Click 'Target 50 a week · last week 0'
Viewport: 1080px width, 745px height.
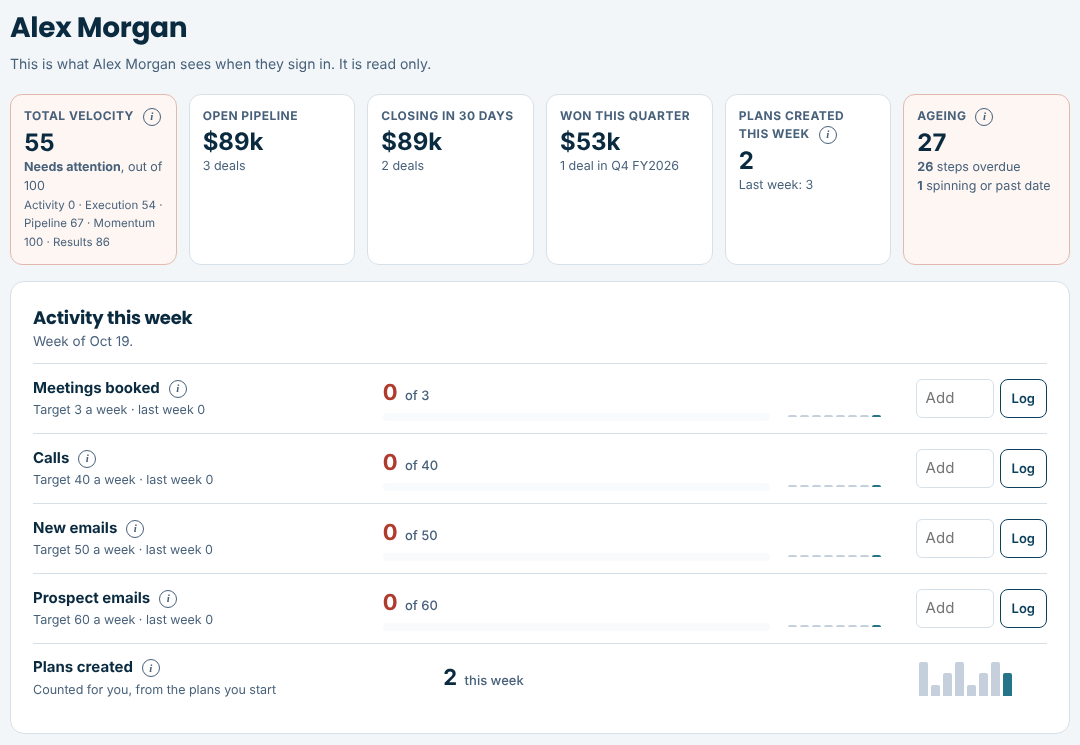123,549
